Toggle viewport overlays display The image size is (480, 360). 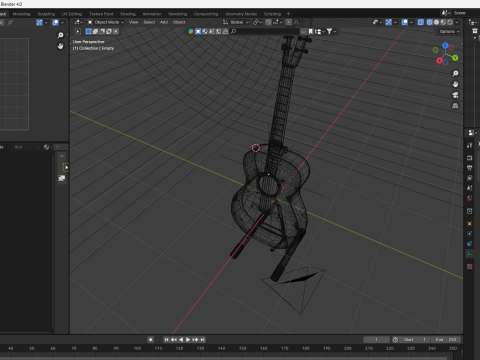pyautogui.click(x=405, y=22)
